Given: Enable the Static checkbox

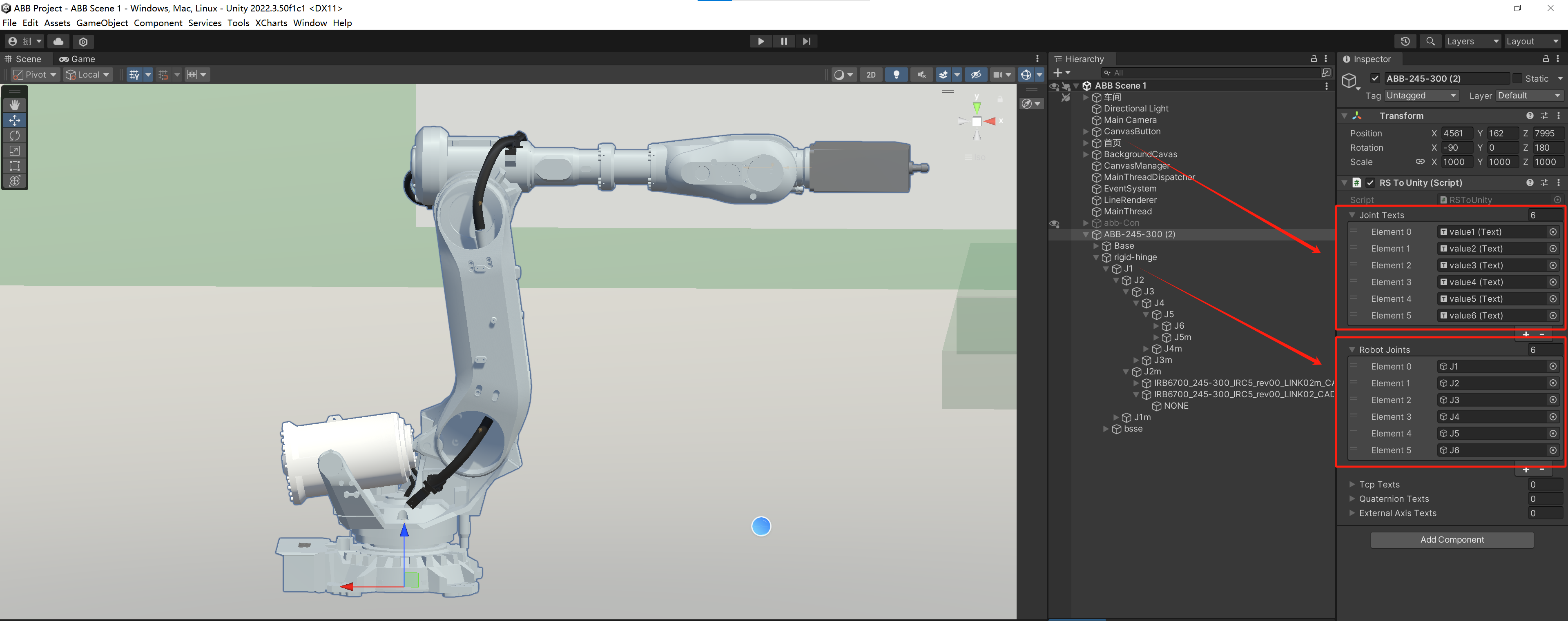Looking at the screenshot, I should pos(1517,78).
